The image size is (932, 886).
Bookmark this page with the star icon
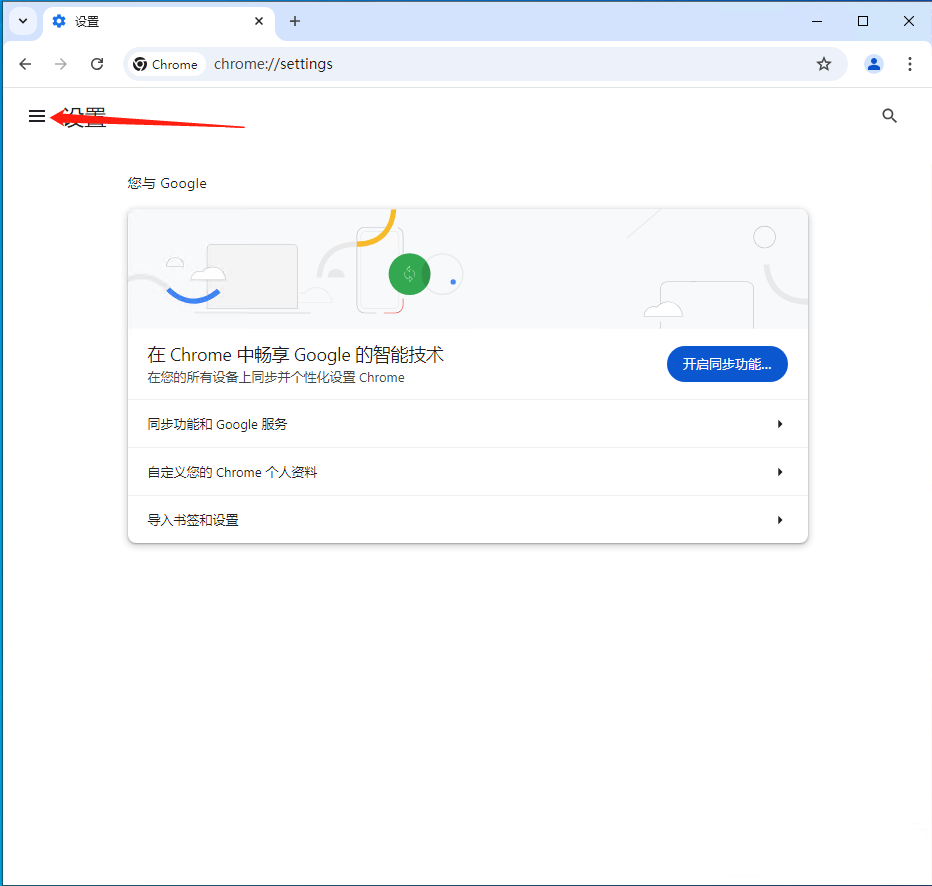824,64
